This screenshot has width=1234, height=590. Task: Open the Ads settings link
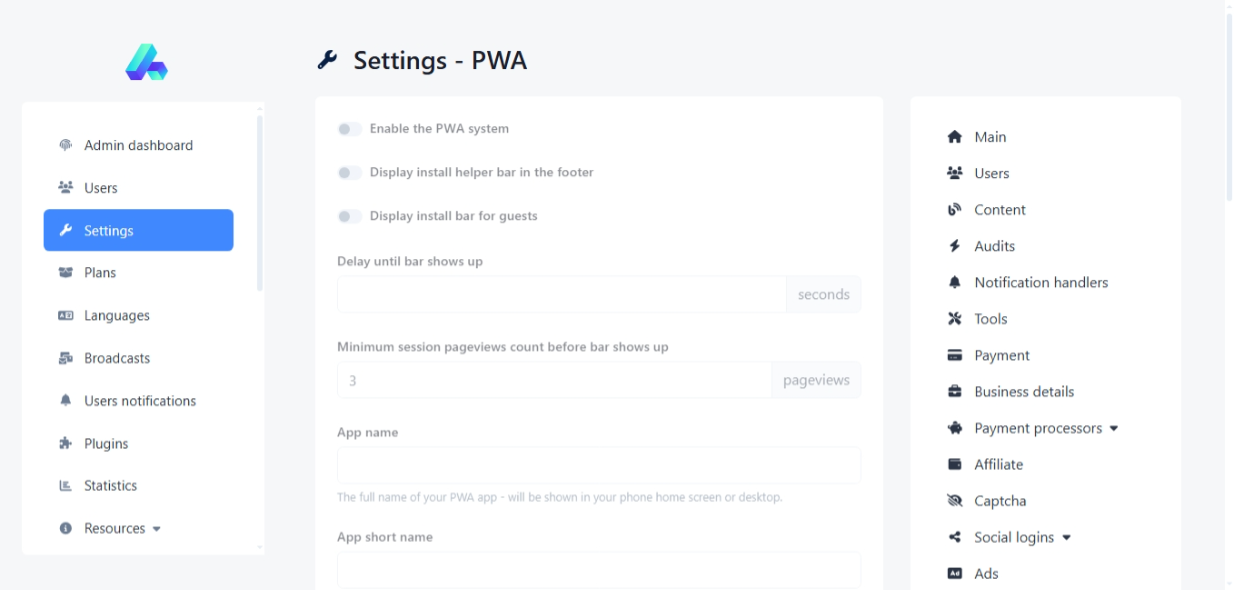tap(986, 573)
